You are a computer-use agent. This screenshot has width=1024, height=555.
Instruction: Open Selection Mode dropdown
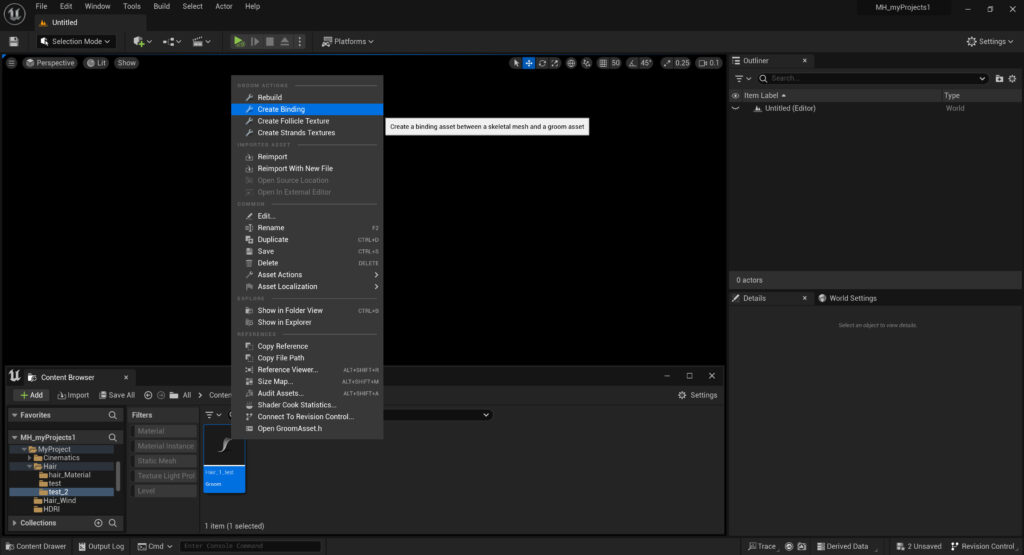click(75, 41)
